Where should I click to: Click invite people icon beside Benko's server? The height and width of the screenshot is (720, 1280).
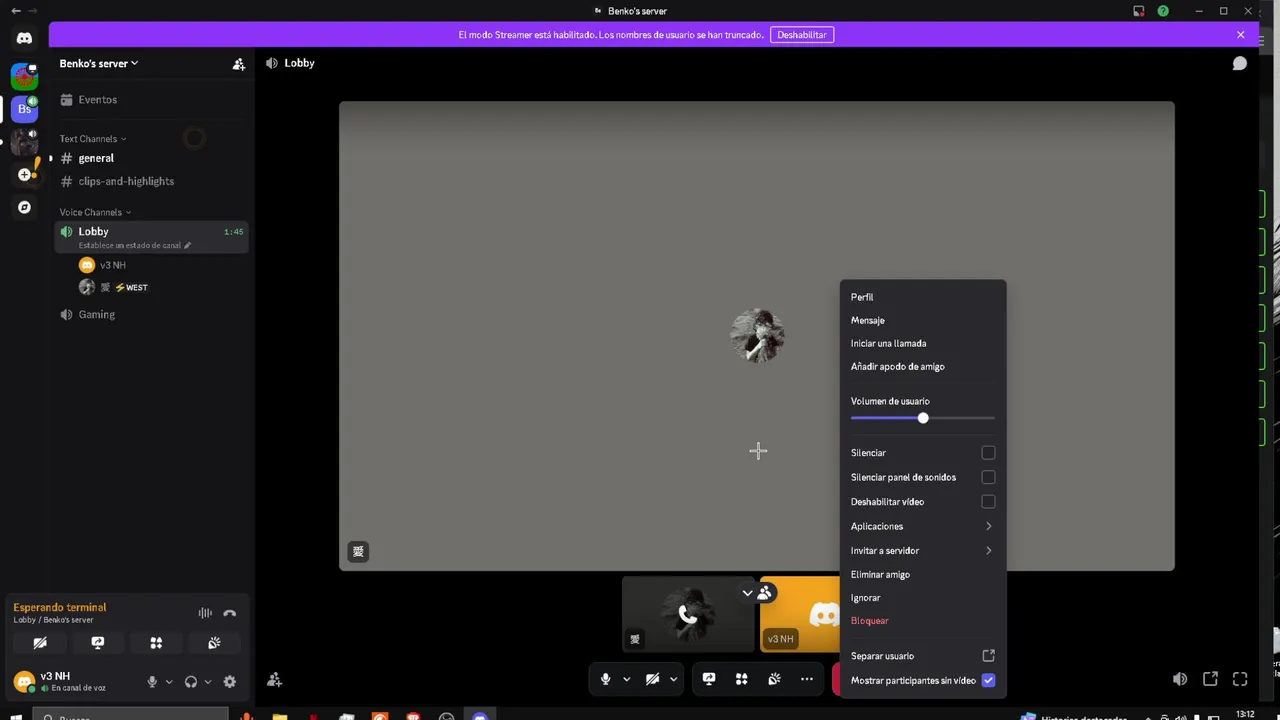[x=239, y=64]
